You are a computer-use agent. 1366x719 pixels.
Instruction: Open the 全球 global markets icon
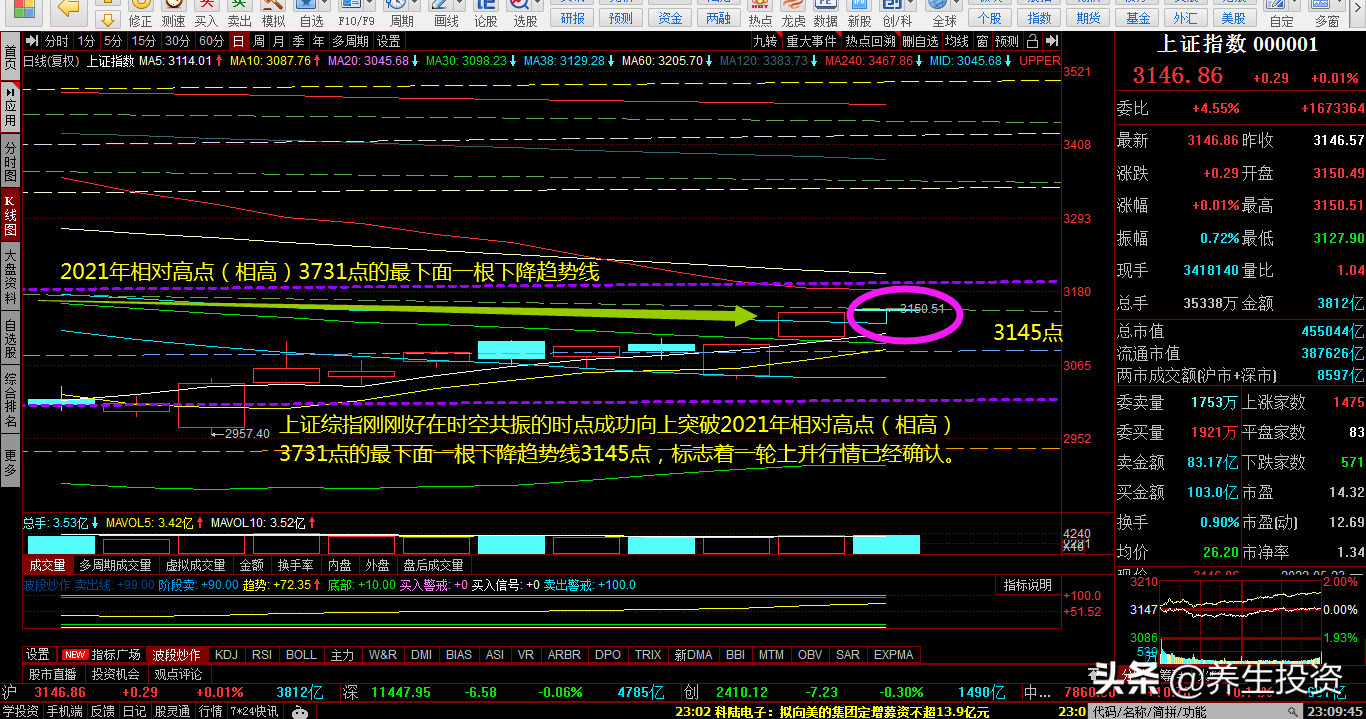coord(944,13)
